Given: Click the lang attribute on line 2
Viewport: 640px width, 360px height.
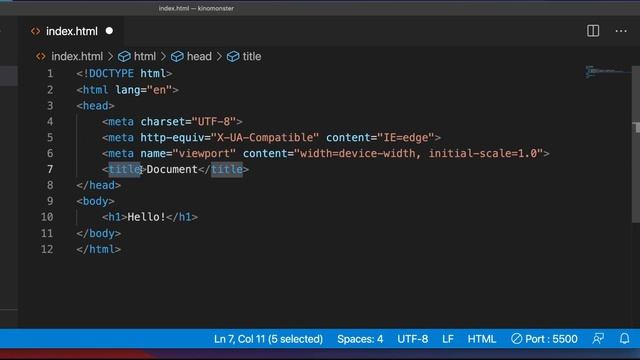Looking at the screenshot, I should coord(128,90).
